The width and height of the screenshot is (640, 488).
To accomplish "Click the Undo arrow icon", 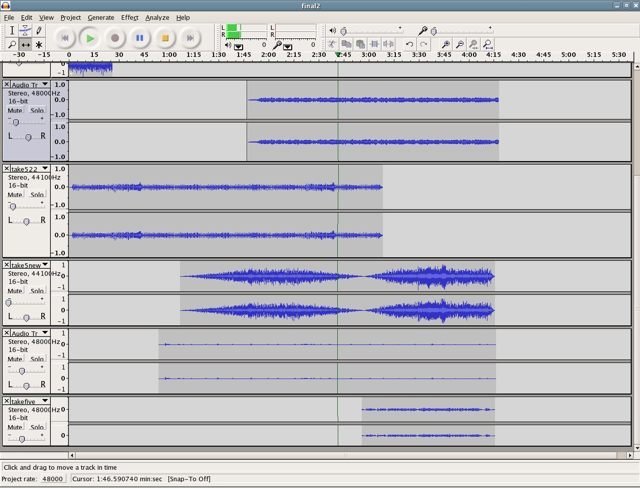I will tap(409, 44).
